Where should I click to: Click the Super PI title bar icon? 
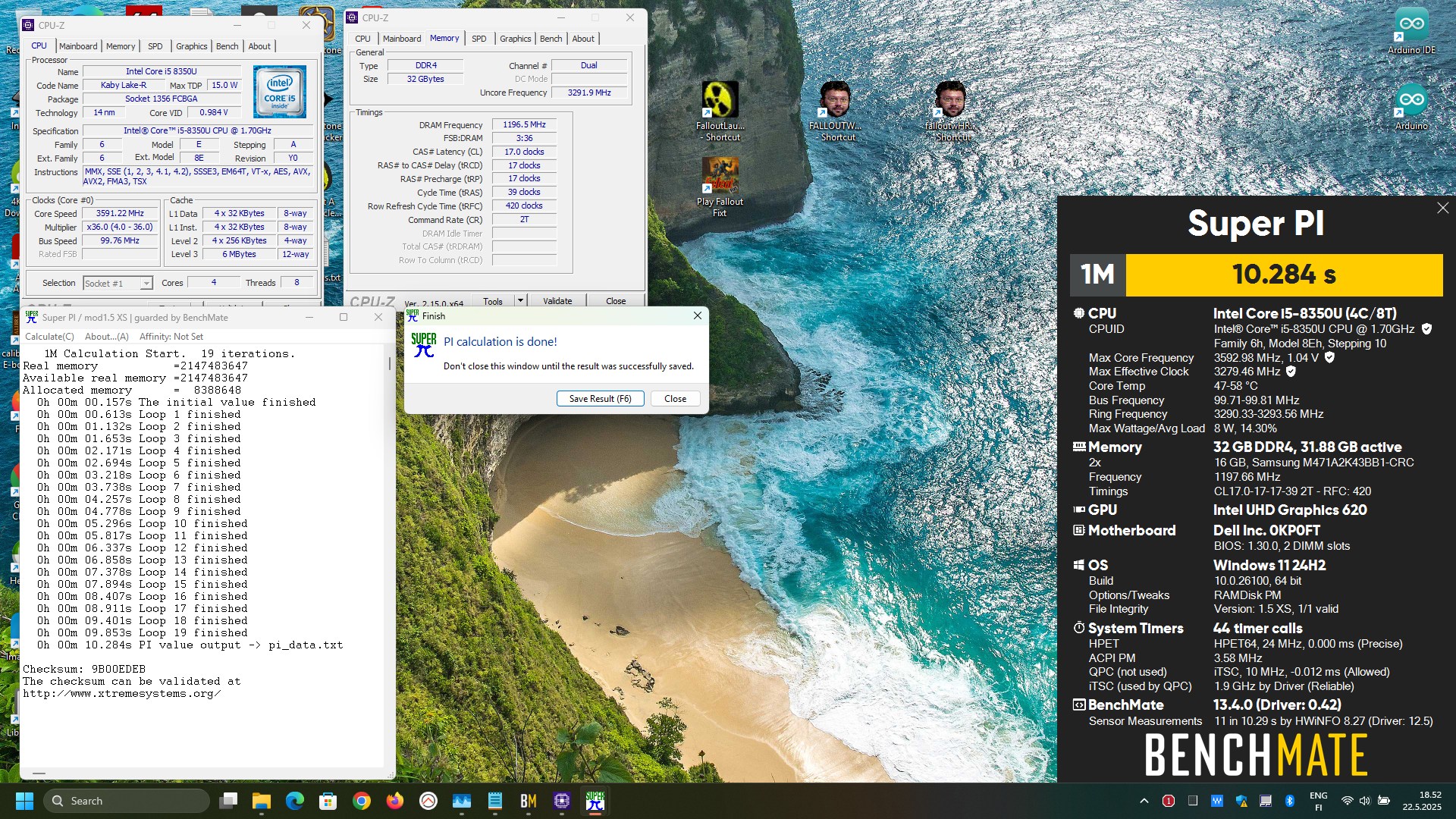pos(32,317)
